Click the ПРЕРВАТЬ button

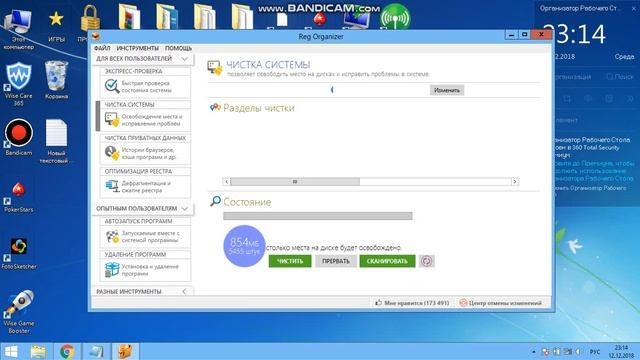336,261
